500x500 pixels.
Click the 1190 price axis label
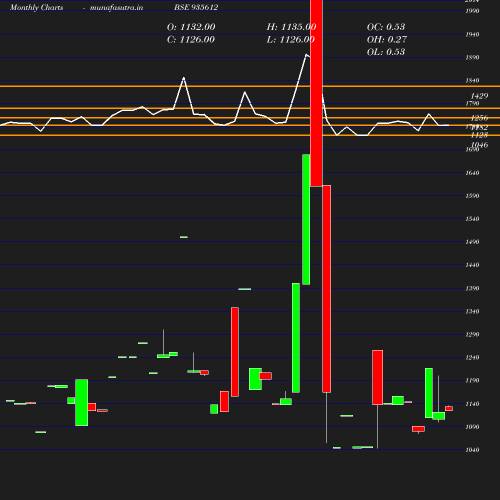pos(472,380)
